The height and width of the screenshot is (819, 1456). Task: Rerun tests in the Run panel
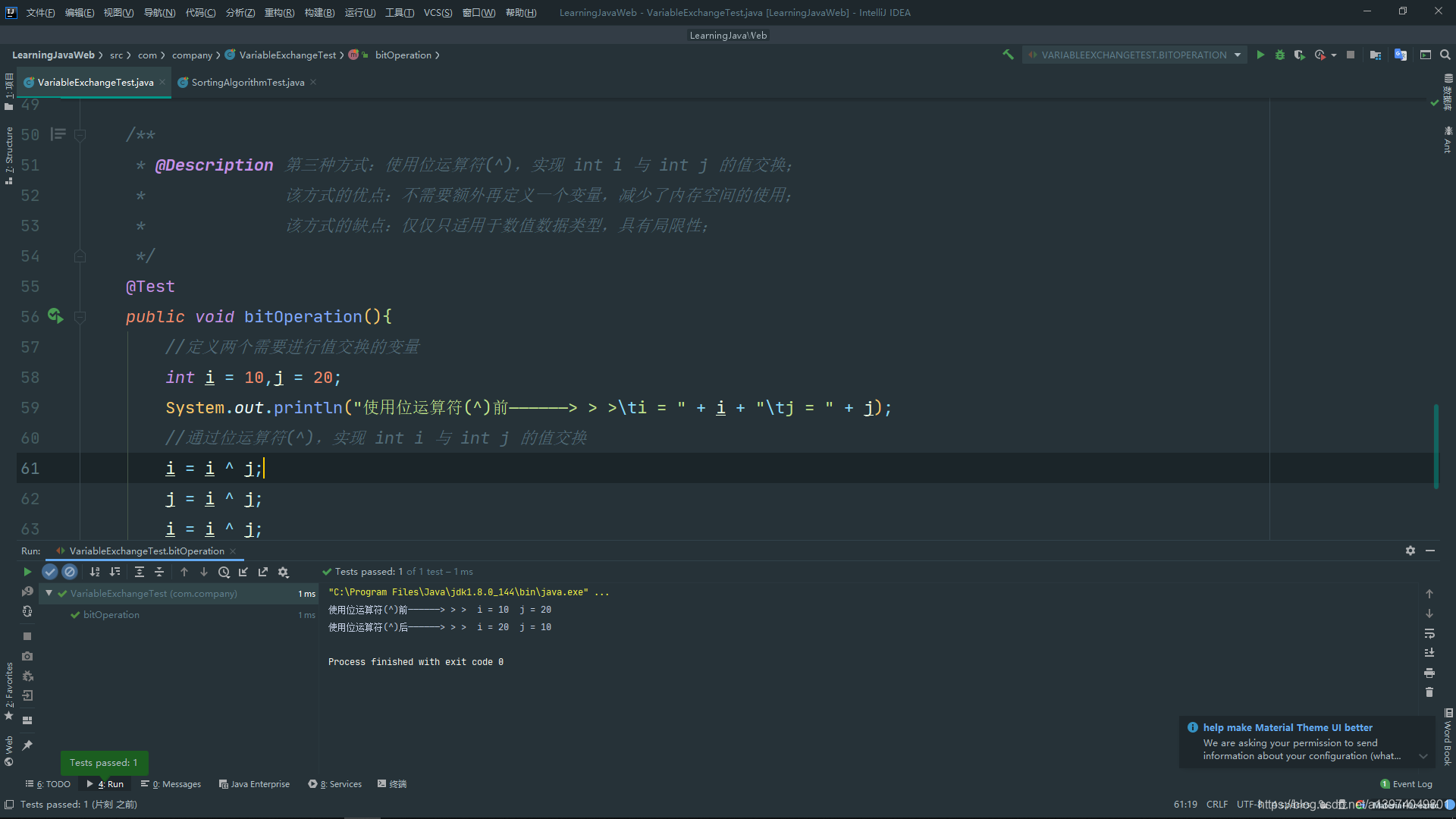coord(27,572)
